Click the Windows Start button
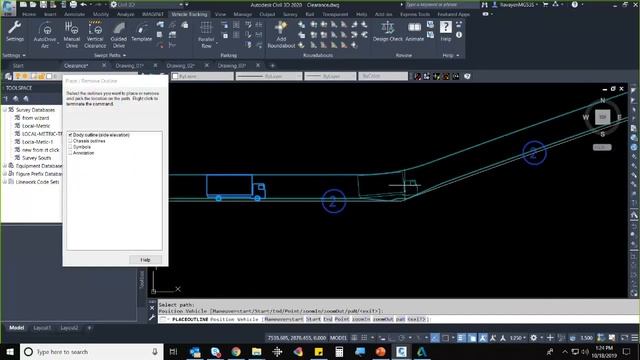 (10, 351)
